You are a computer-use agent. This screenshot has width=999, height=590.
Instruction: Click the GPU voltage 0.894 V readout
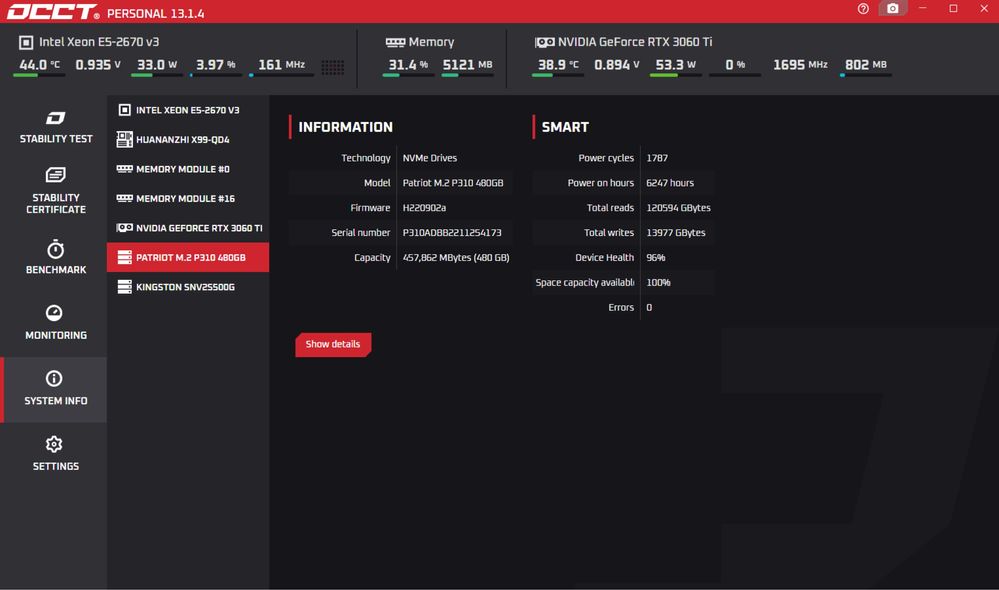click(617, 65)
